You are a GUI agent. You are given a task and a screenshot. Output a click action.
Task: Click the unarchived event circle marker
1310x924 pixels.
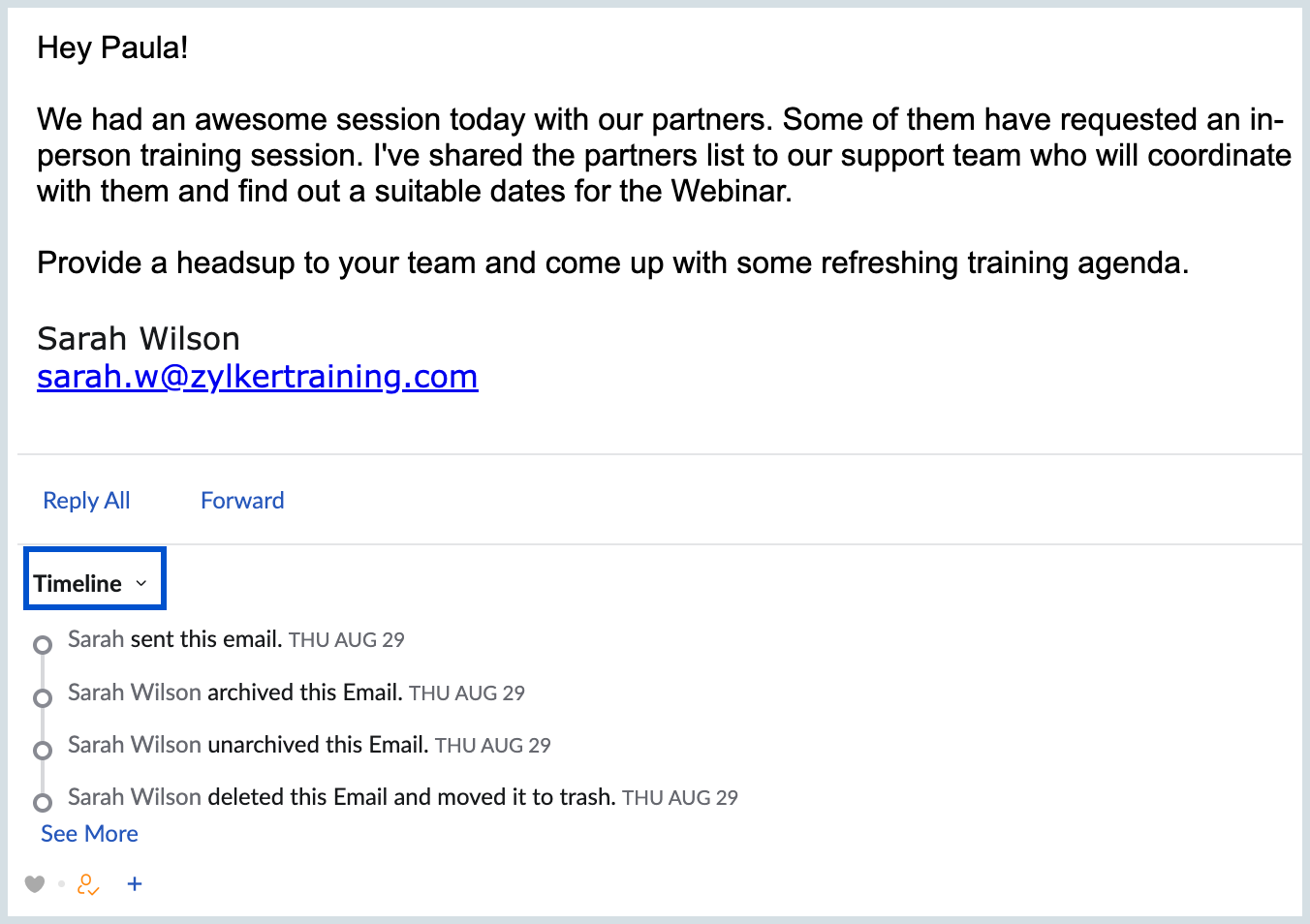tap(43, 751)
